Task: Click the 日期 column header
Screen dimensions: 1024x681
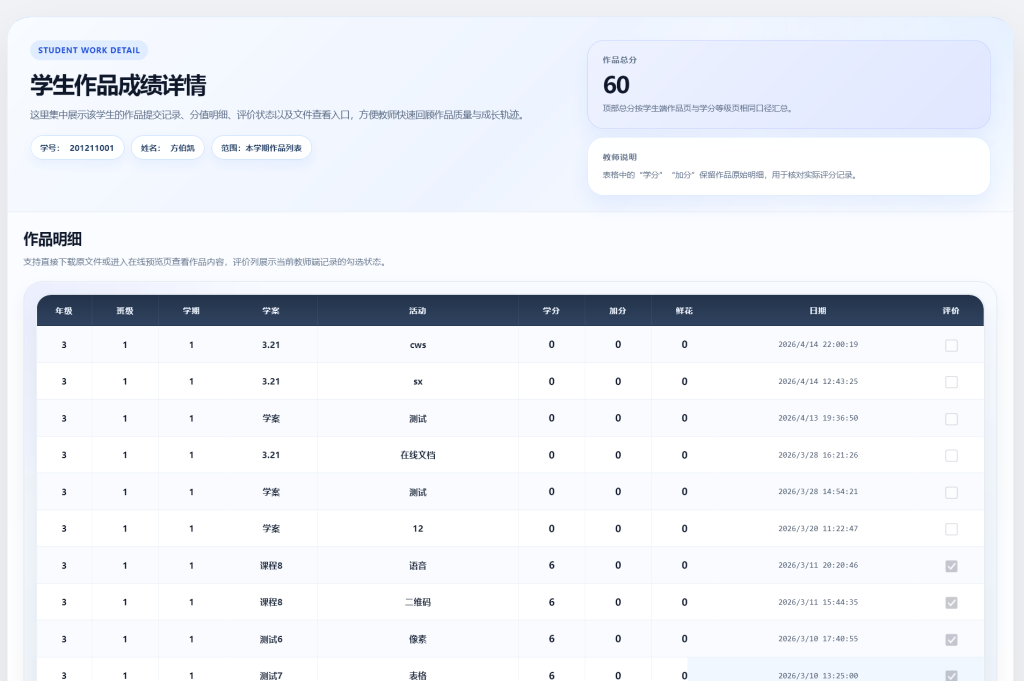Action: [x=817, y=311]
